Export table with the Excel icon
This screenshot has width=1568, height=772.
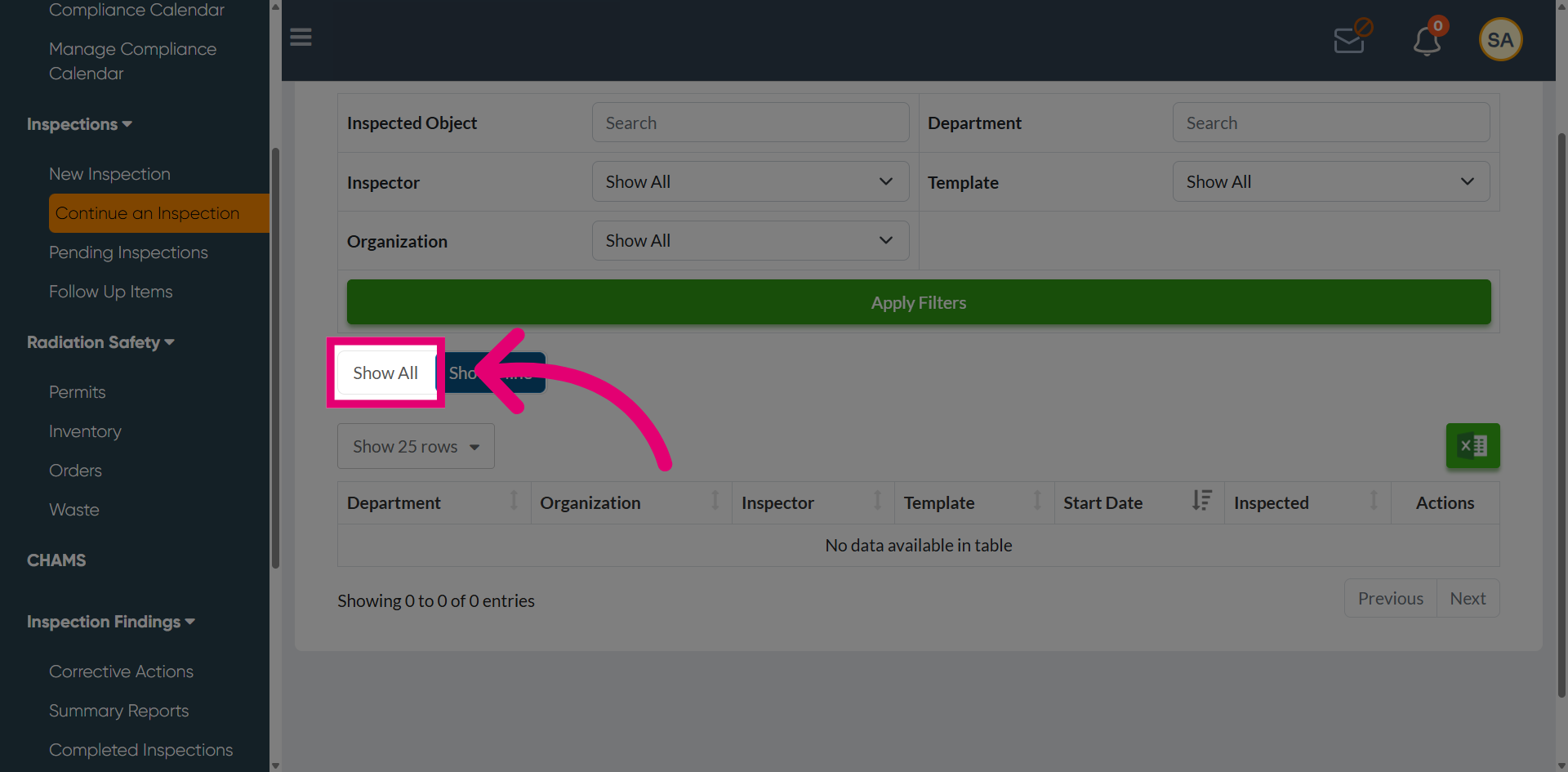point(1472,446)
